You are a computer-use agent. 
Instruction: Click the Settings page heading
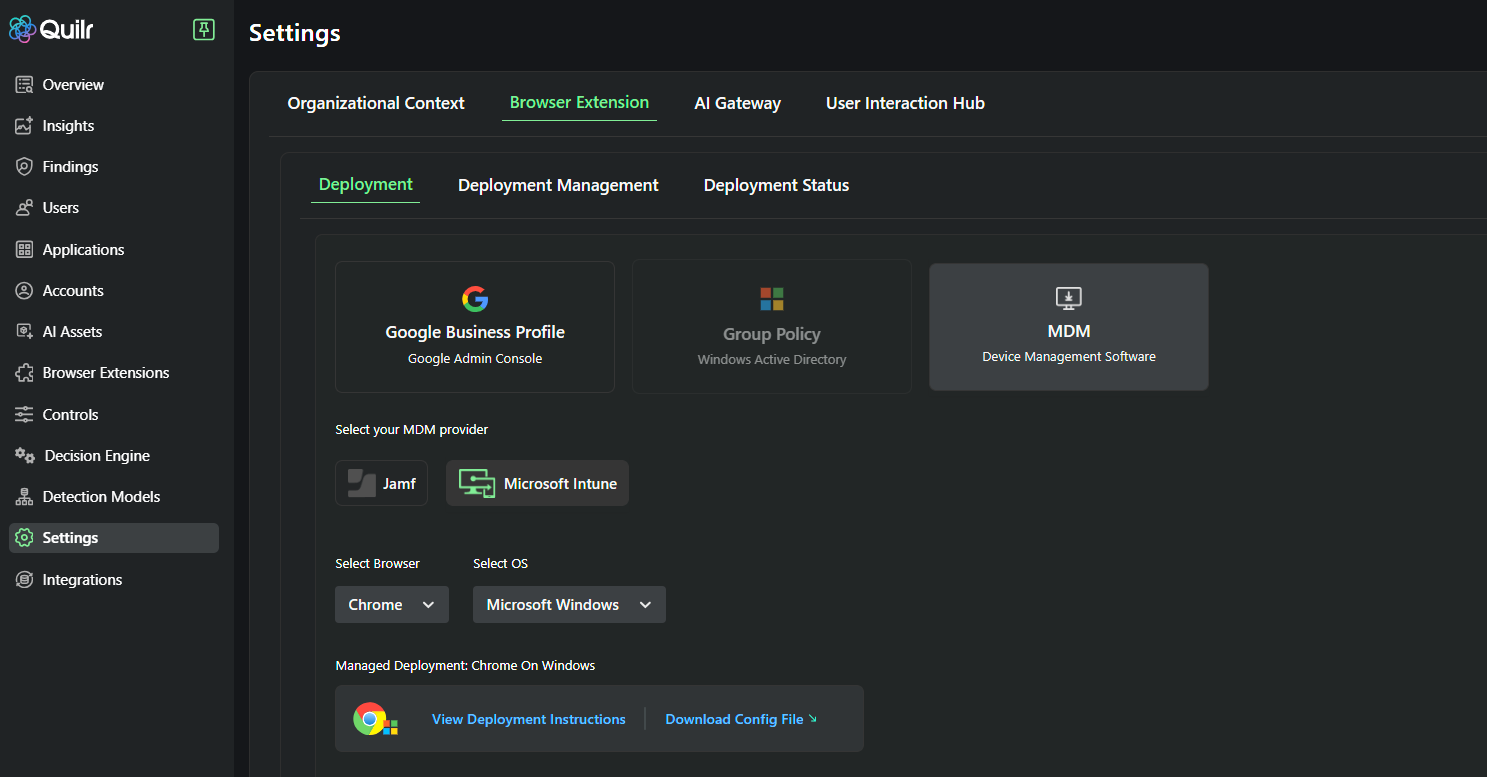click(x=295, y=33)
